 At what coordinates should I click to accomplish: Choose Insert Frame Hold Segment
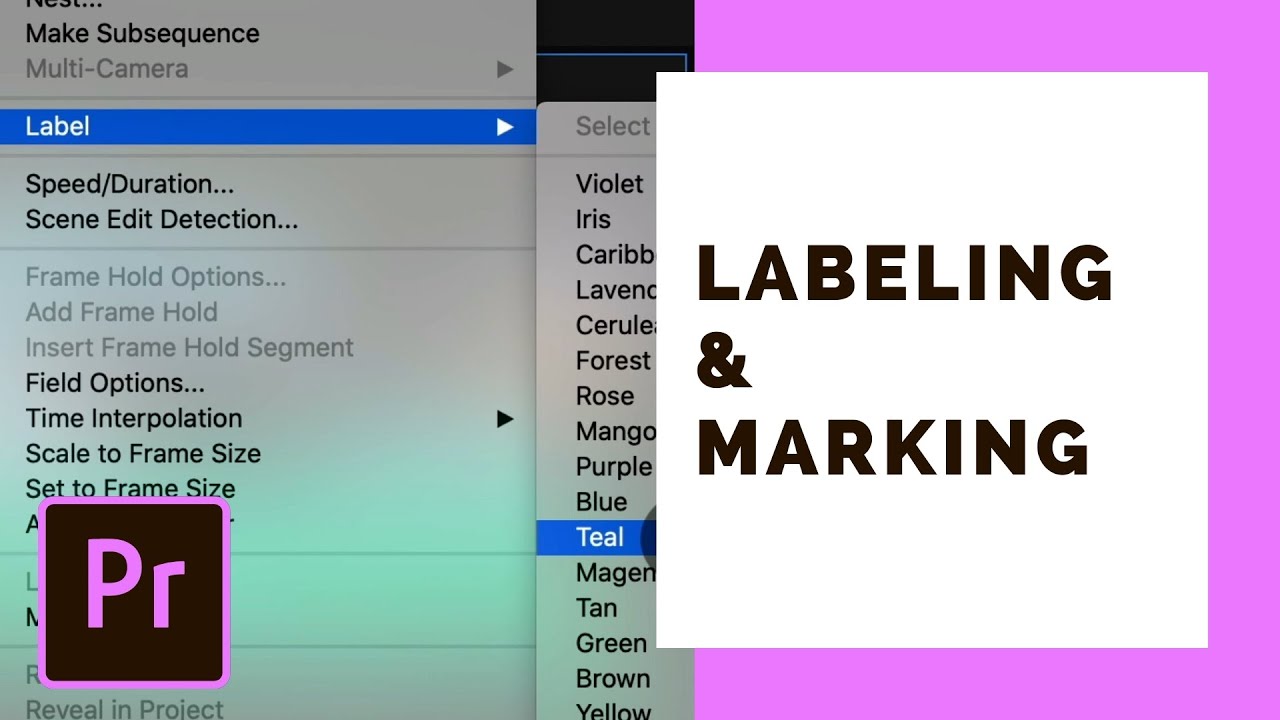[x=190, y=347]
